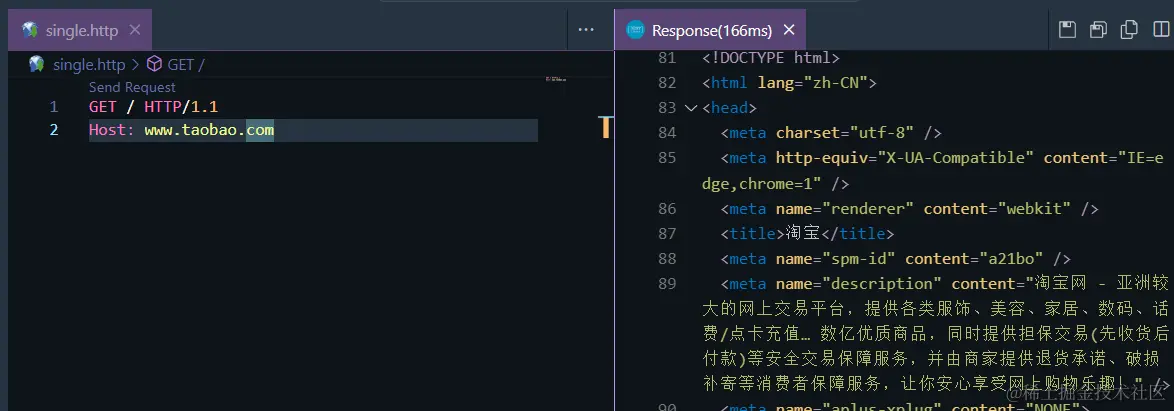The width and height of the screenshot is (1174, 411).
Task: Click line number 81 in response
Action: (x=667, y=58)
